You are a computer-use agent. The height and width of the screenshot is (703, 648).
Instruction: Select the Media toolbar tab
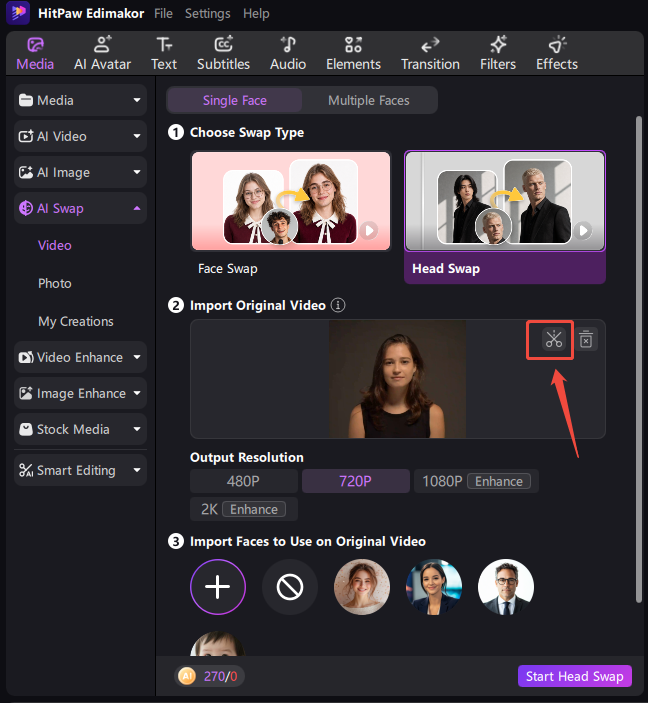(35, 54)
